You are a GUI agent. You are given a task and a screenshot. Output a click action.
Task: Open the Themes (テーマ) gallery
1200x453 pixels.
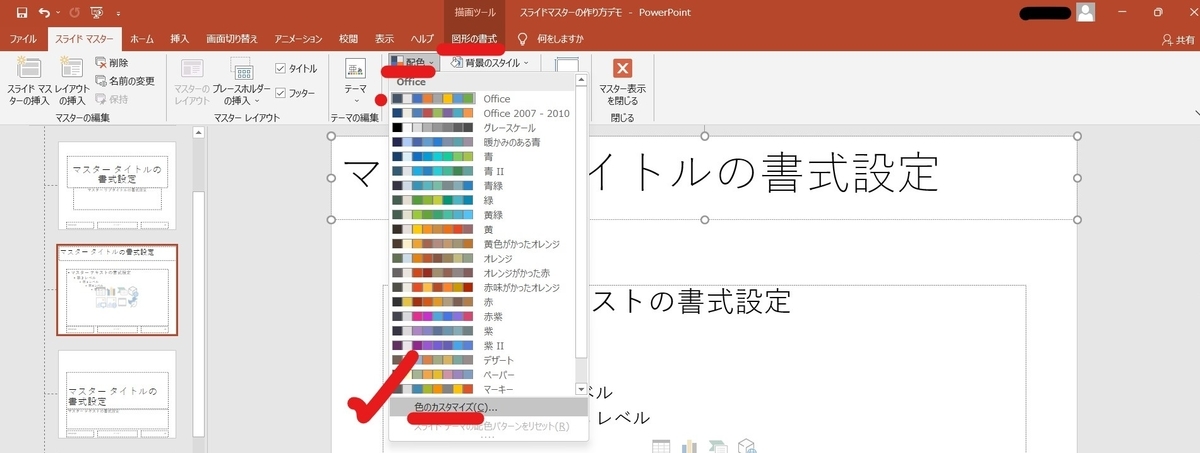pos(356,83)
